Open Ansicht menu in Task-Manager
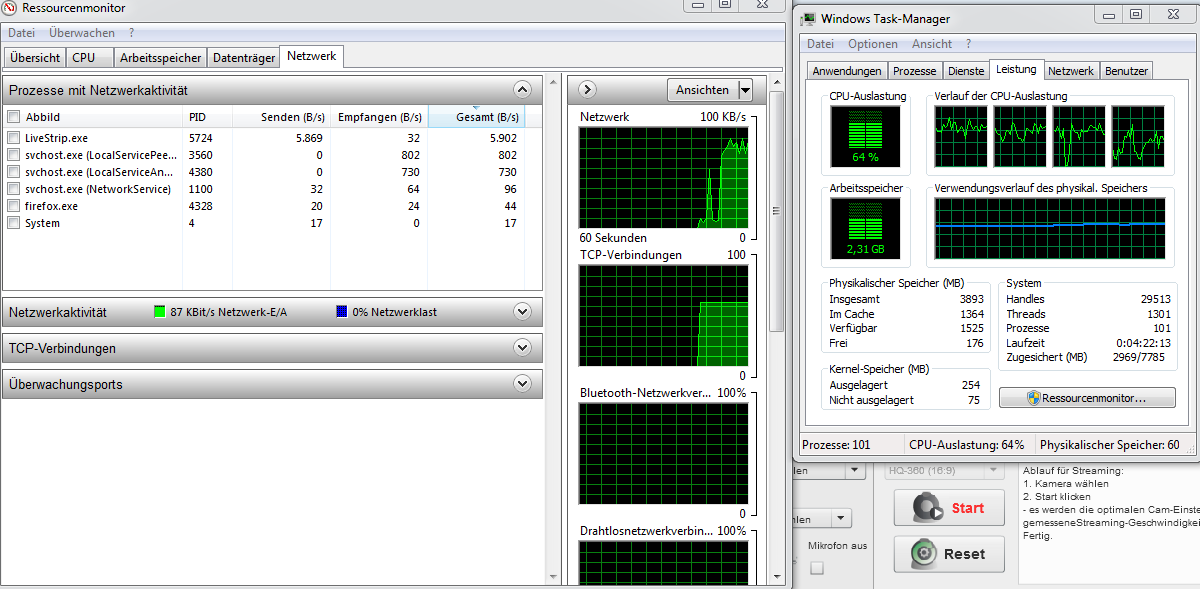 [x=932, y=44]
